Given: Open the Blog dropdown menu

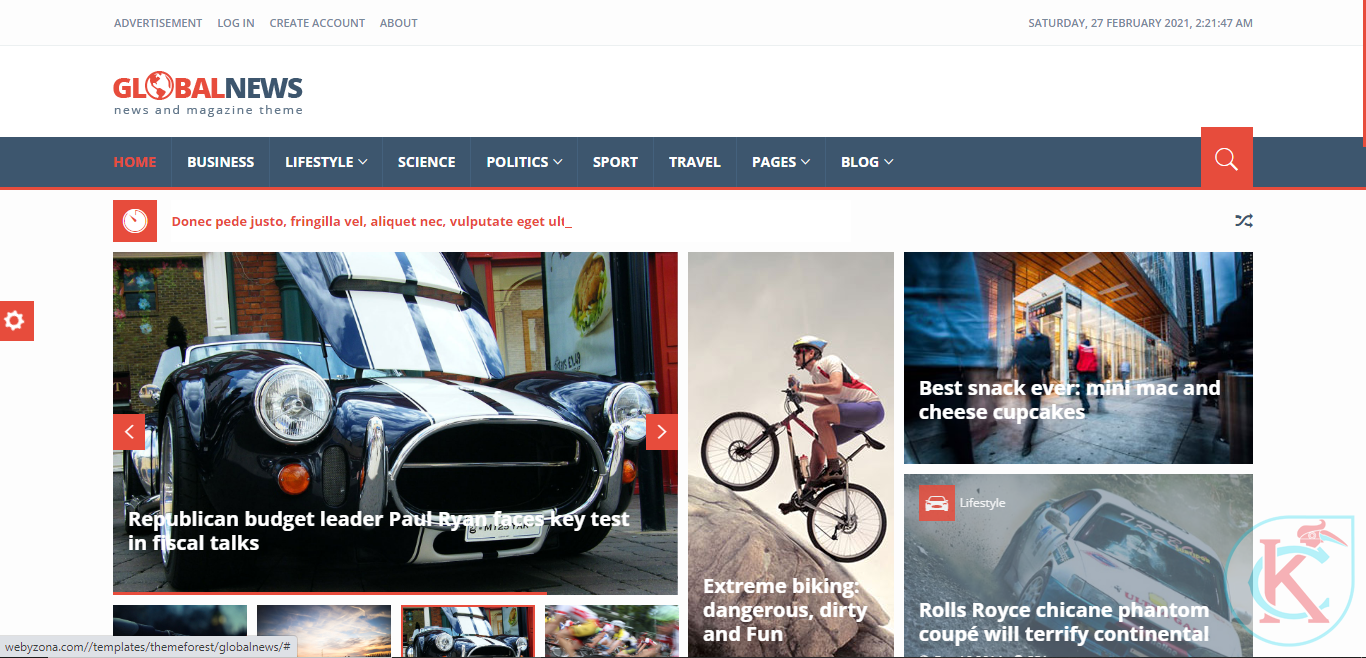Looking at the screenshot, I should pos(867,162).
